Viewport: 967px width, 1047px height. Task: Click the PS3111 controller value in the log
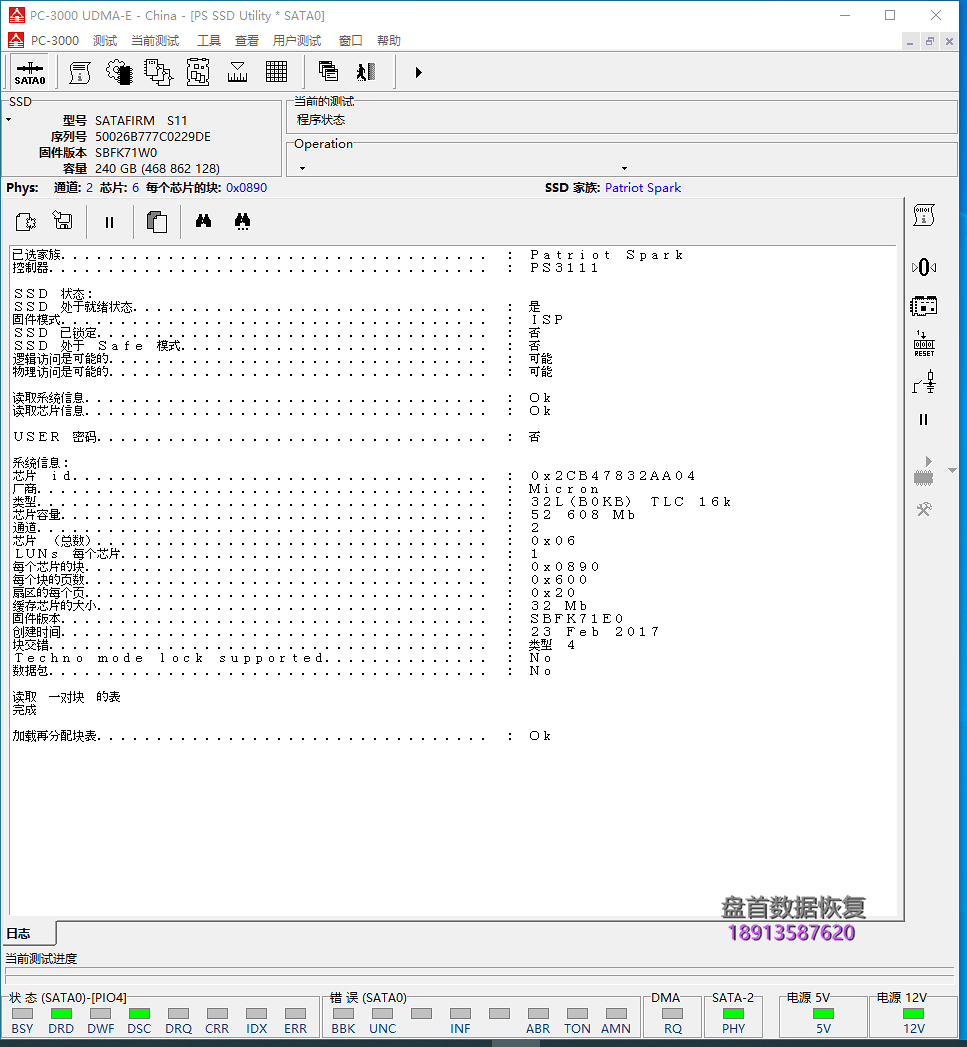(x=564, y=268)
